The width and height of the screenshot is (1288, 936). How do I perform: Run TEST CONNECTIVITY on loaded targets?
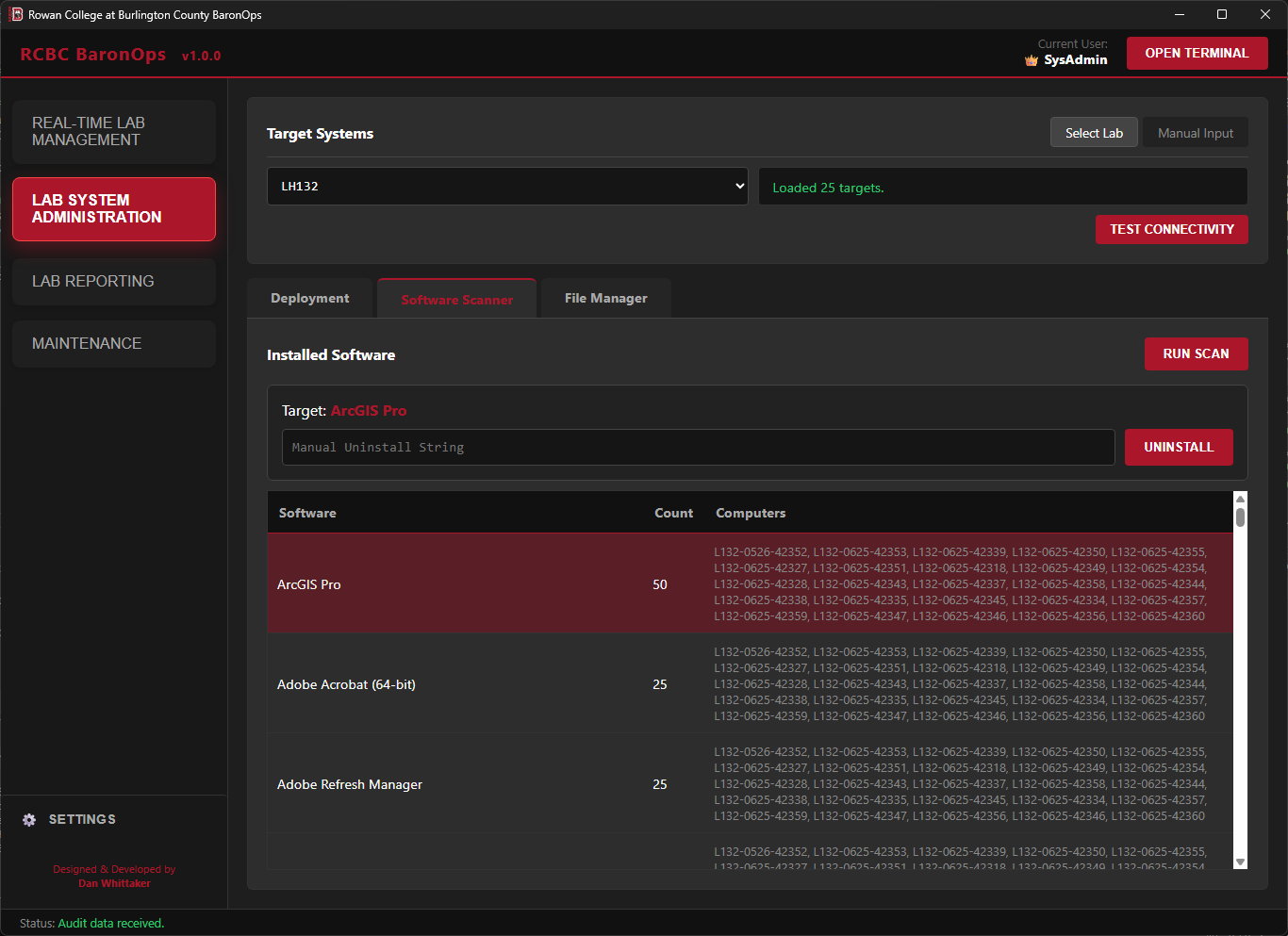[x=1171, y=229]
